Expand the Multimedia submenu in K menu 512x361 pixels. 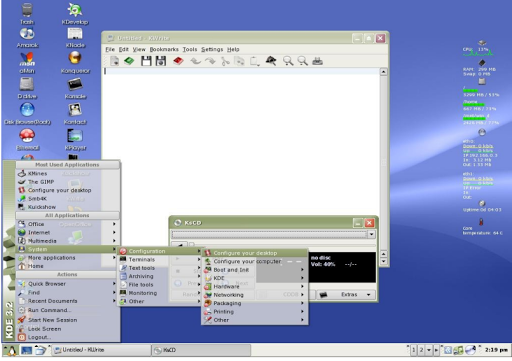[x=68, y=241]
